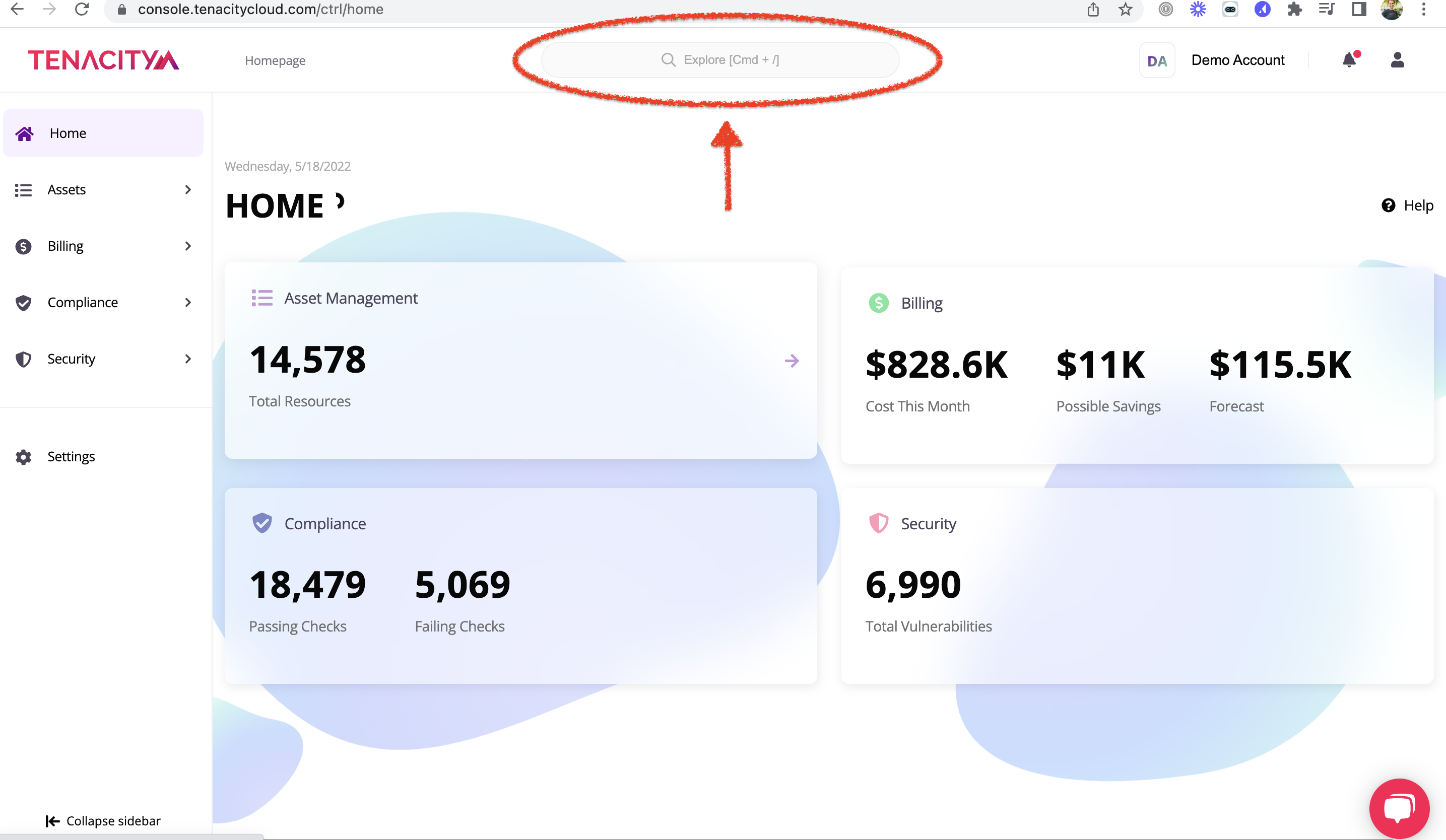This screenshot has width=1446, height=840.
Task: Click the Help link
Action: tap(1408, 205)
